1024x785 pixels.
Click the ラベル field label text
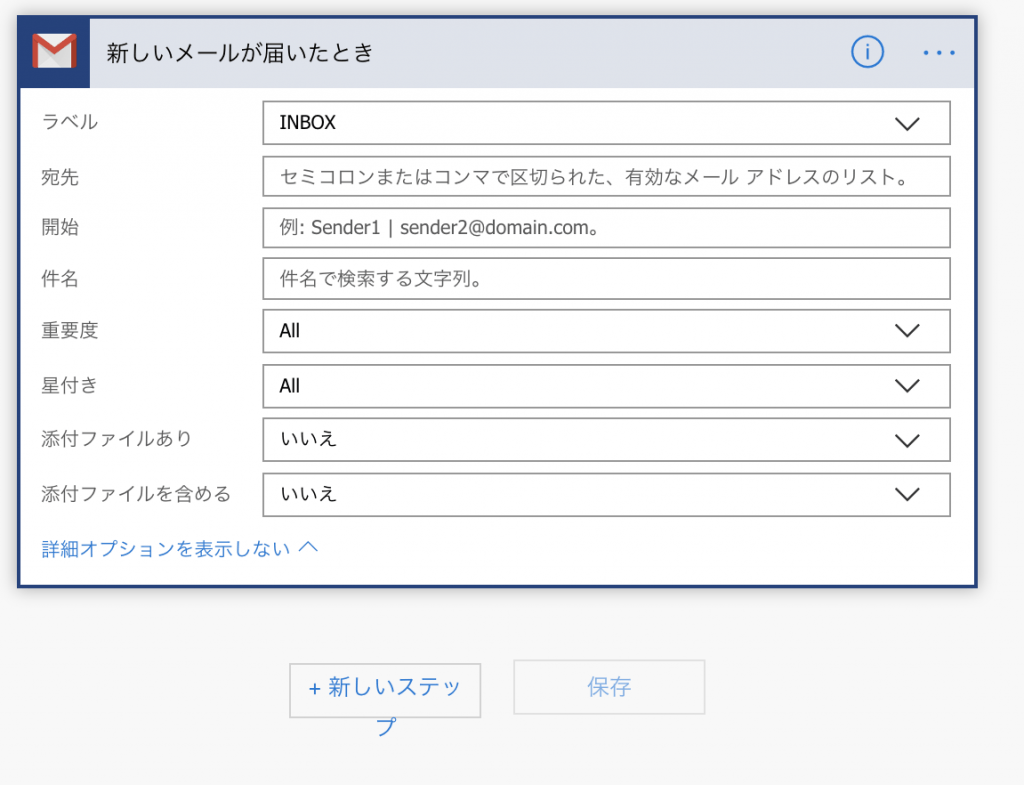pos(70,122)
